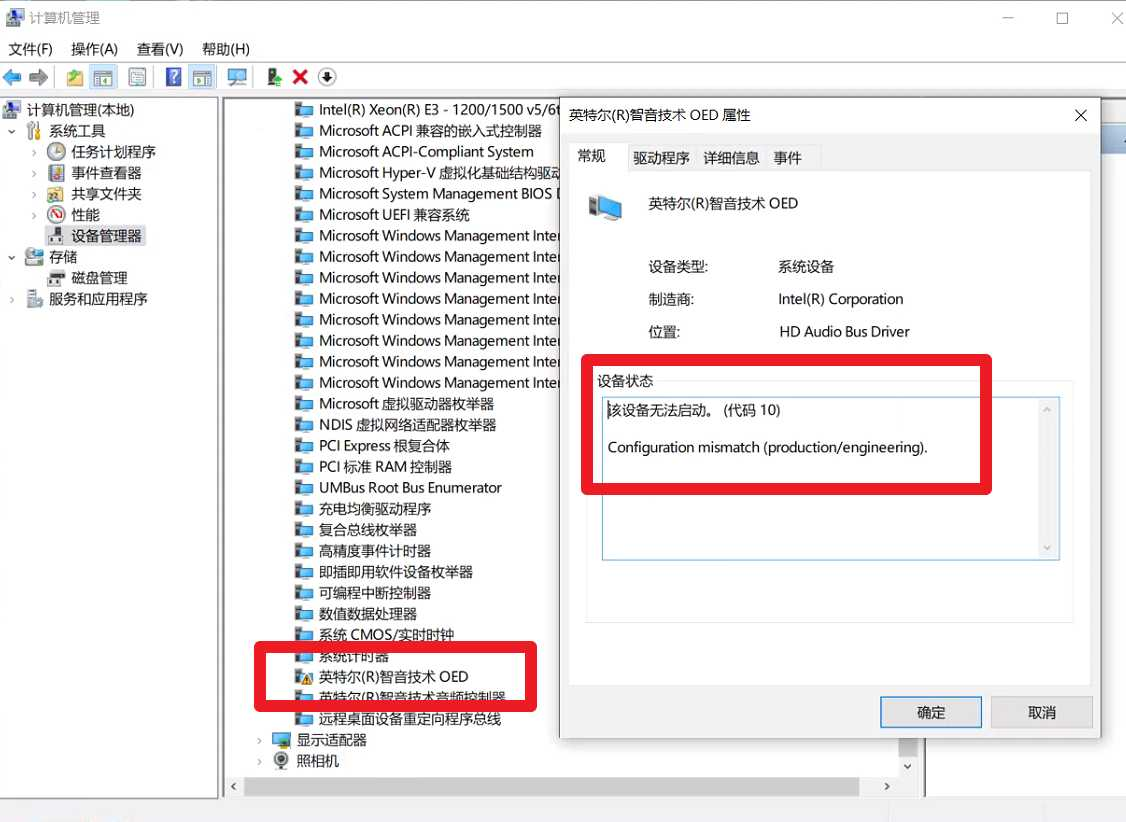Open the 文件(F) menu
The width and height of the screenshot is (1126, 822).
click(x=30, y=49)
